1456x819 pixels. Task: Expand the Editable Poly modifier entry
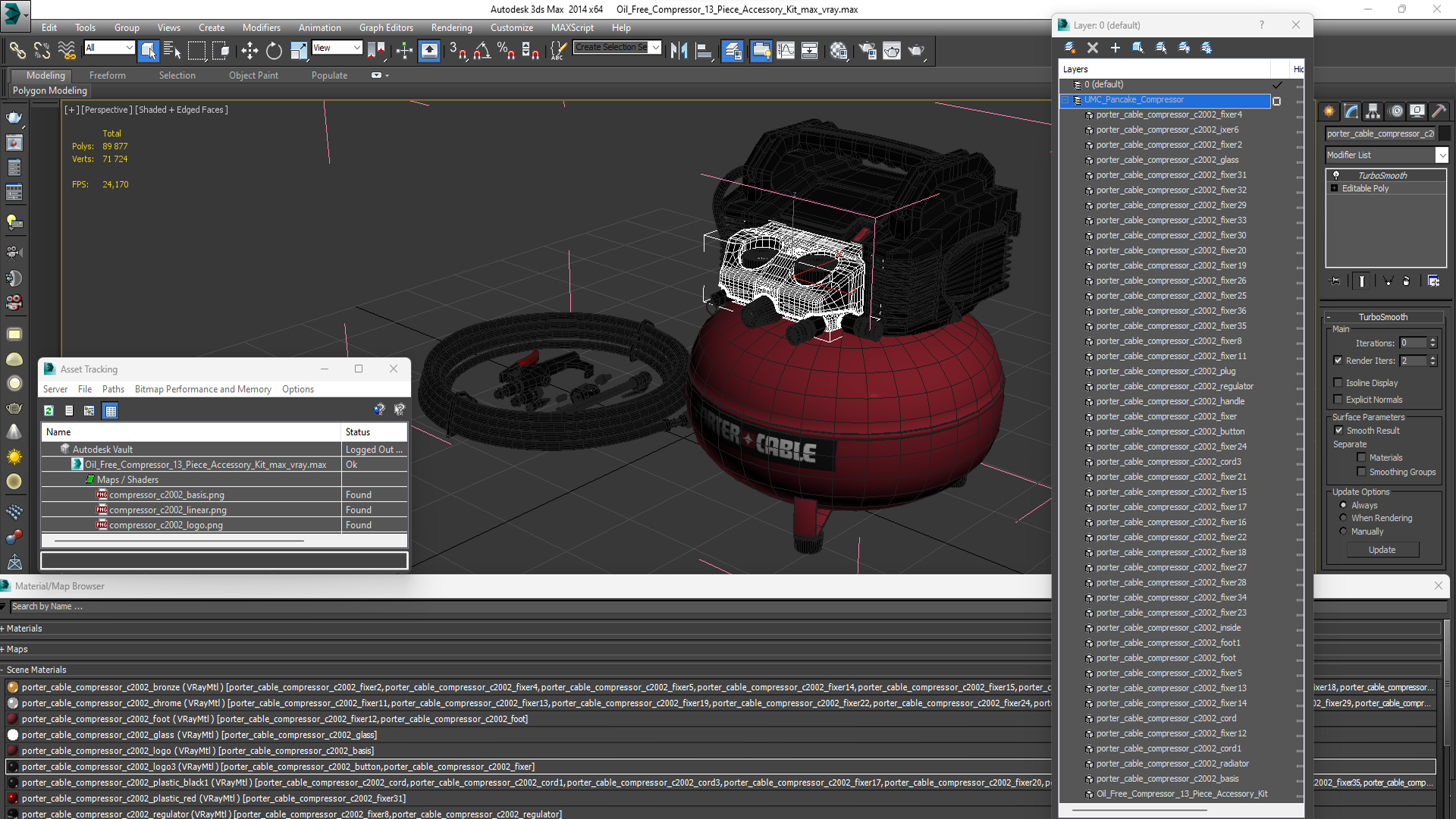pyautogui.click(x=1334, y=189)
